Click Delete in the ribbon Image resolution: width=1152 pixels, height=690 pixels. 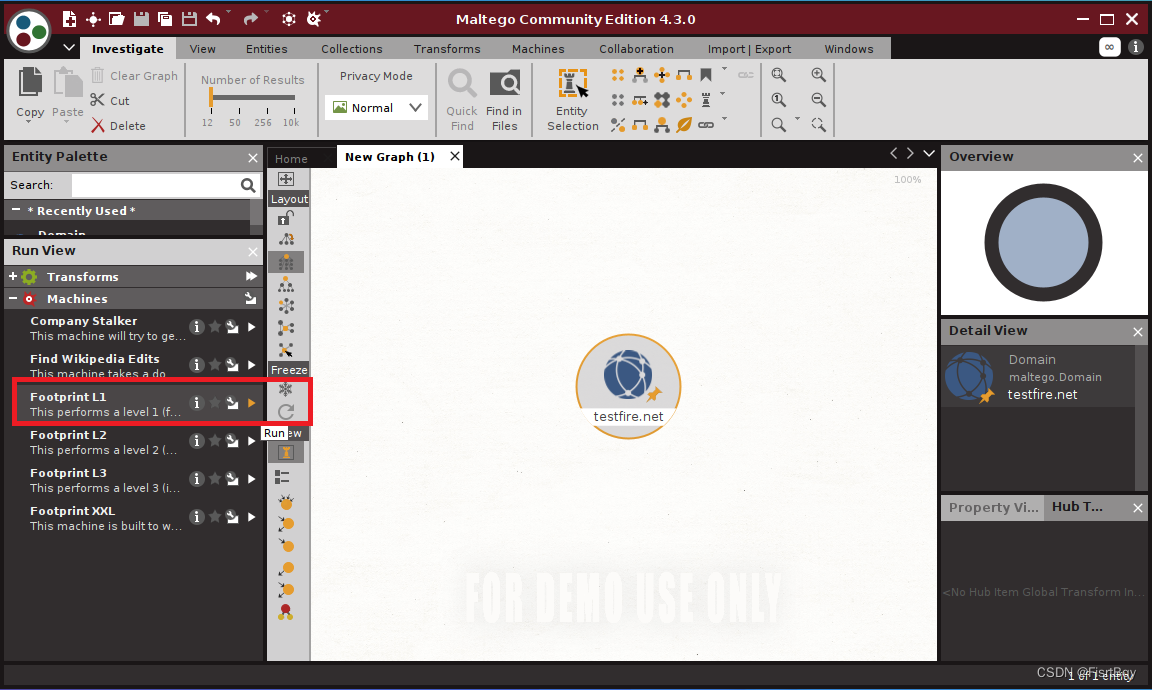[118, 126]
